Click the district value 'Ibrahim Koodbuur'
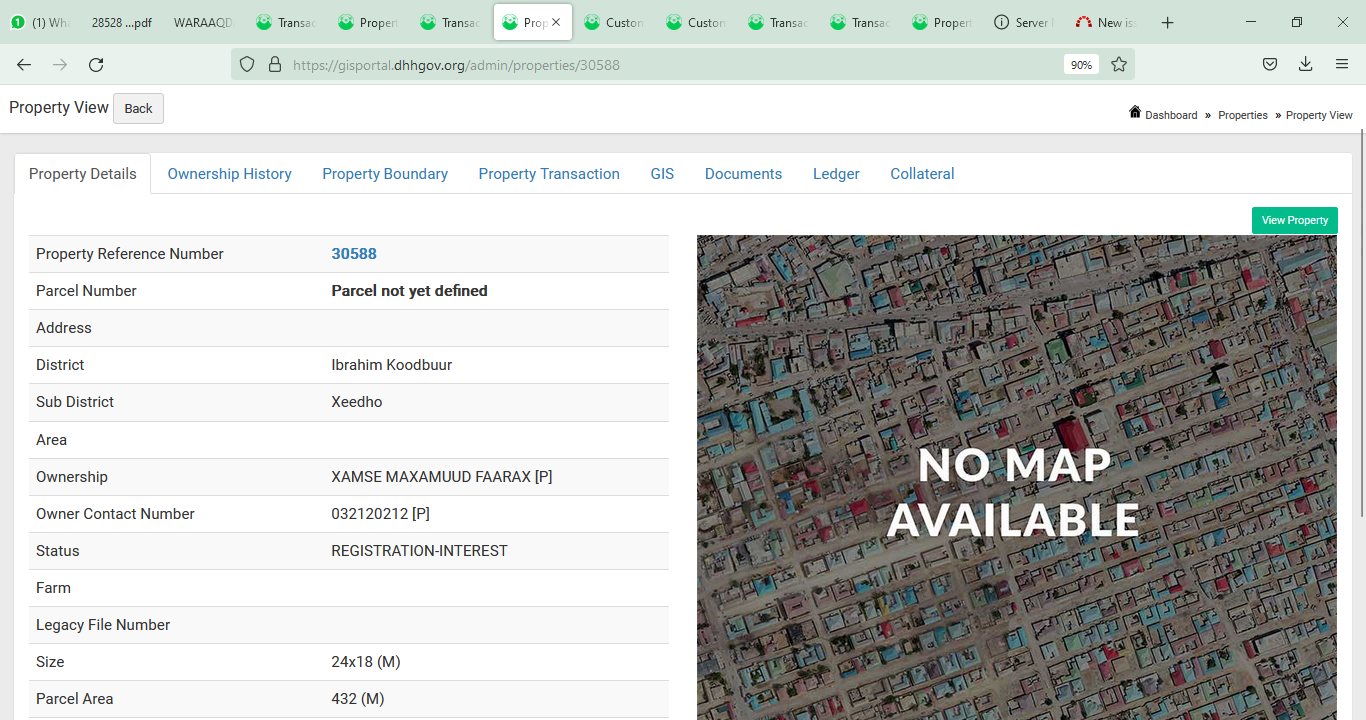Image resolution: width=1366 pixels, height=720 pixels. point(391,365)
